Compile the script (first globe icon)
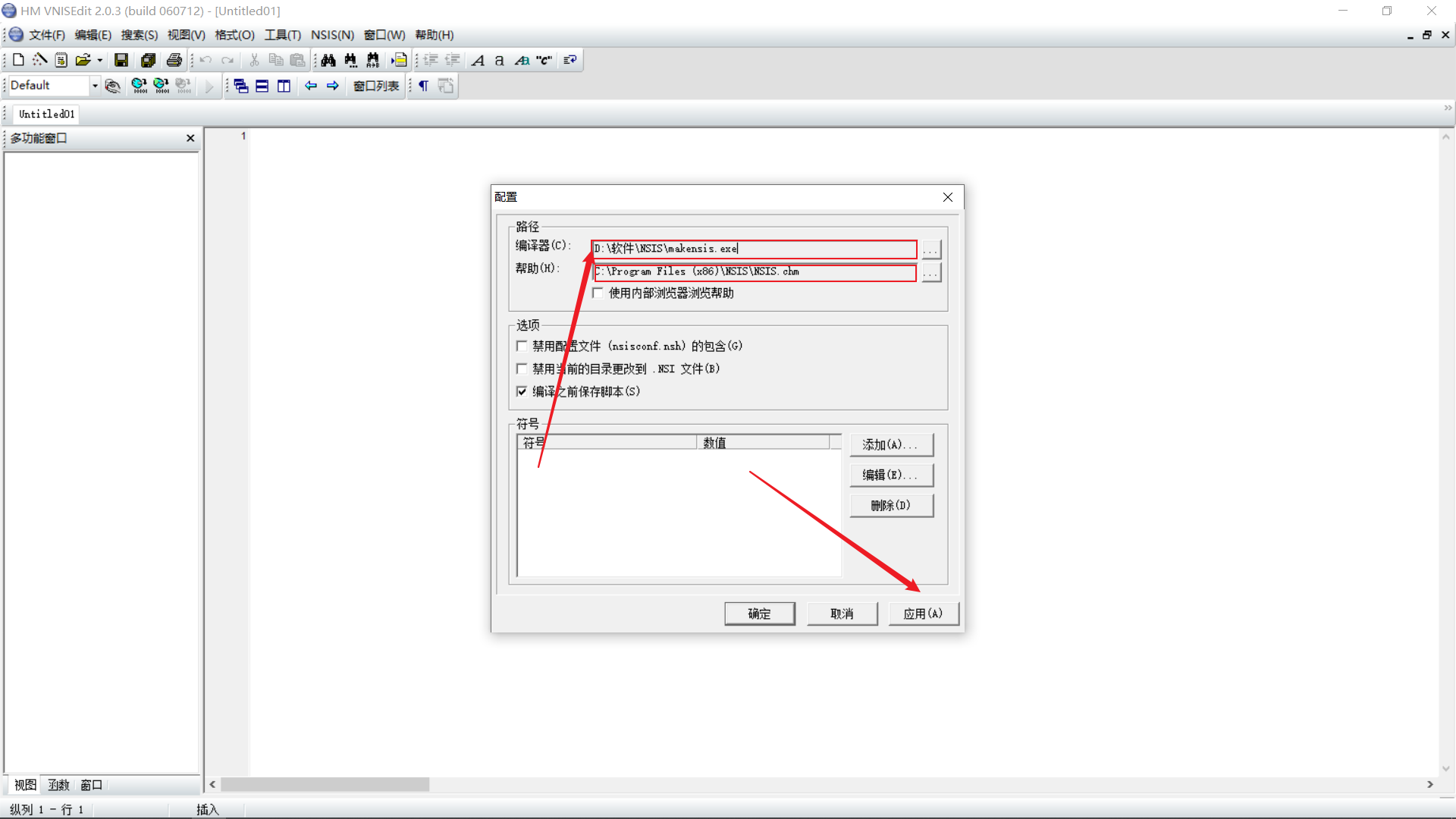The height and width of the screenshot is (819, 1456). pos(140,86)
